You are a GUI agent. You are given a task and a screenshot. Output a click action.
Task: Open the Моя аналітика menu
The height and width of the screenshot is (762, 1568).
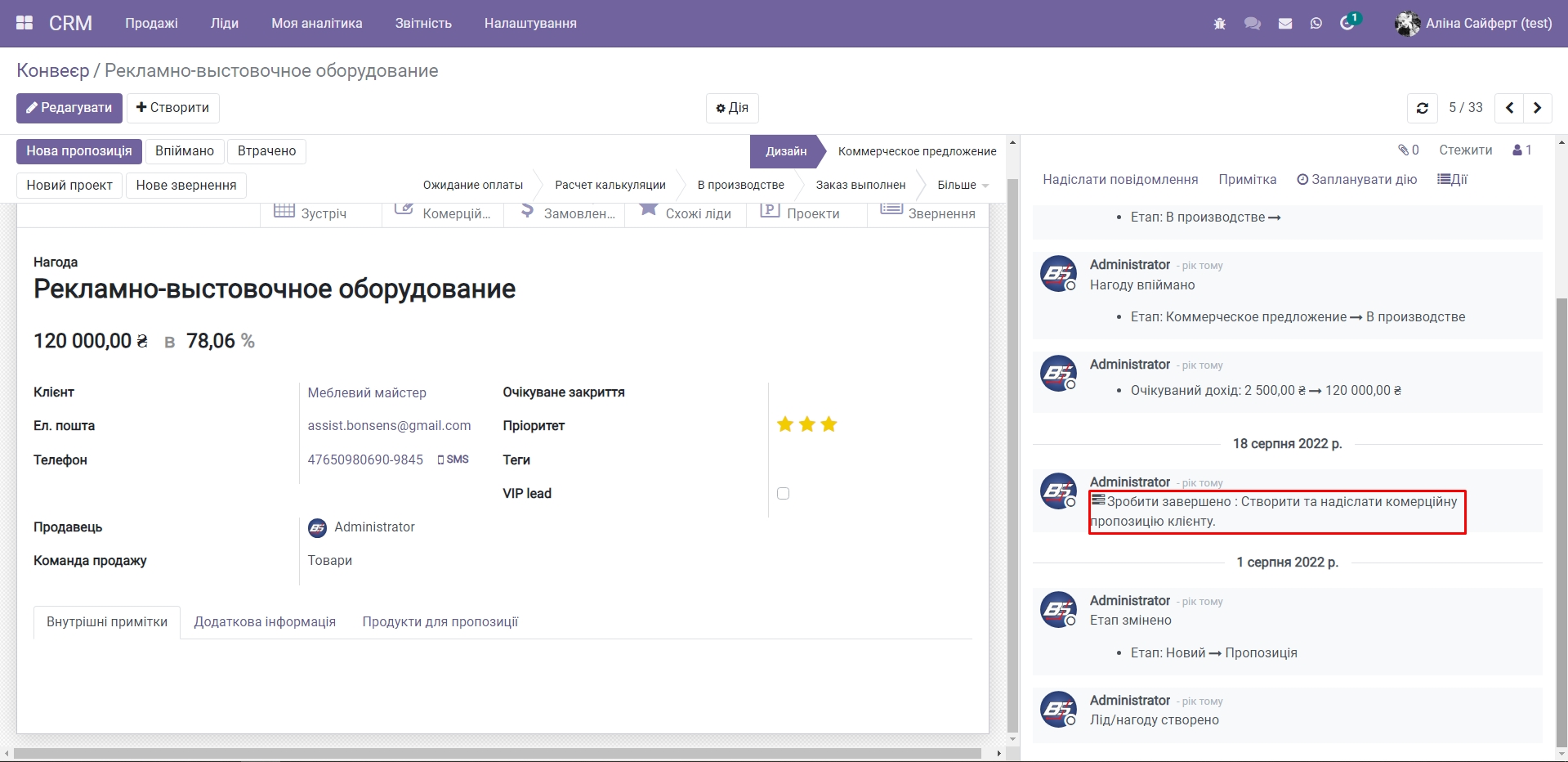click(317, 24)
